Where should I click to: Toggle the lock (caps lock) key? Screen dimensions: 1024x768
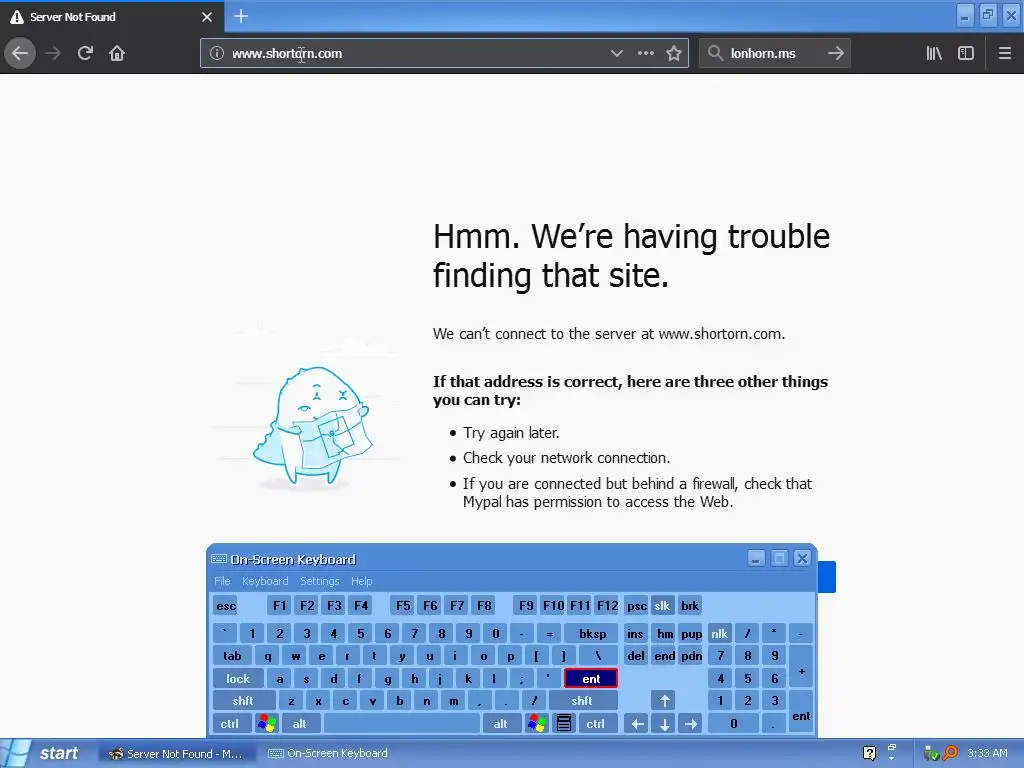tap(238, 679)
